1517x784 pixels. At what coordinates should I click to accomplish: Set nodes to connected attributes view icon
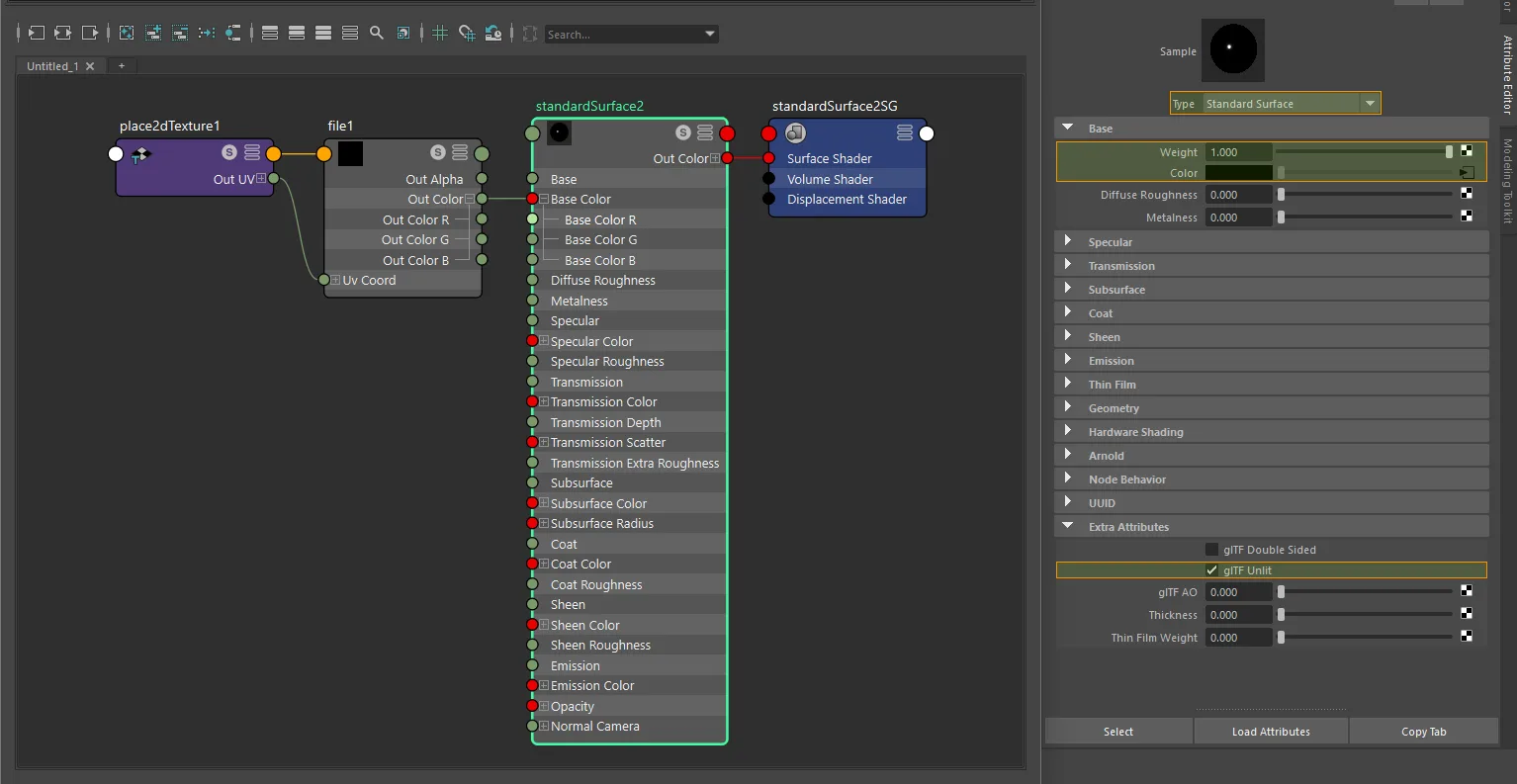(297, 33)
